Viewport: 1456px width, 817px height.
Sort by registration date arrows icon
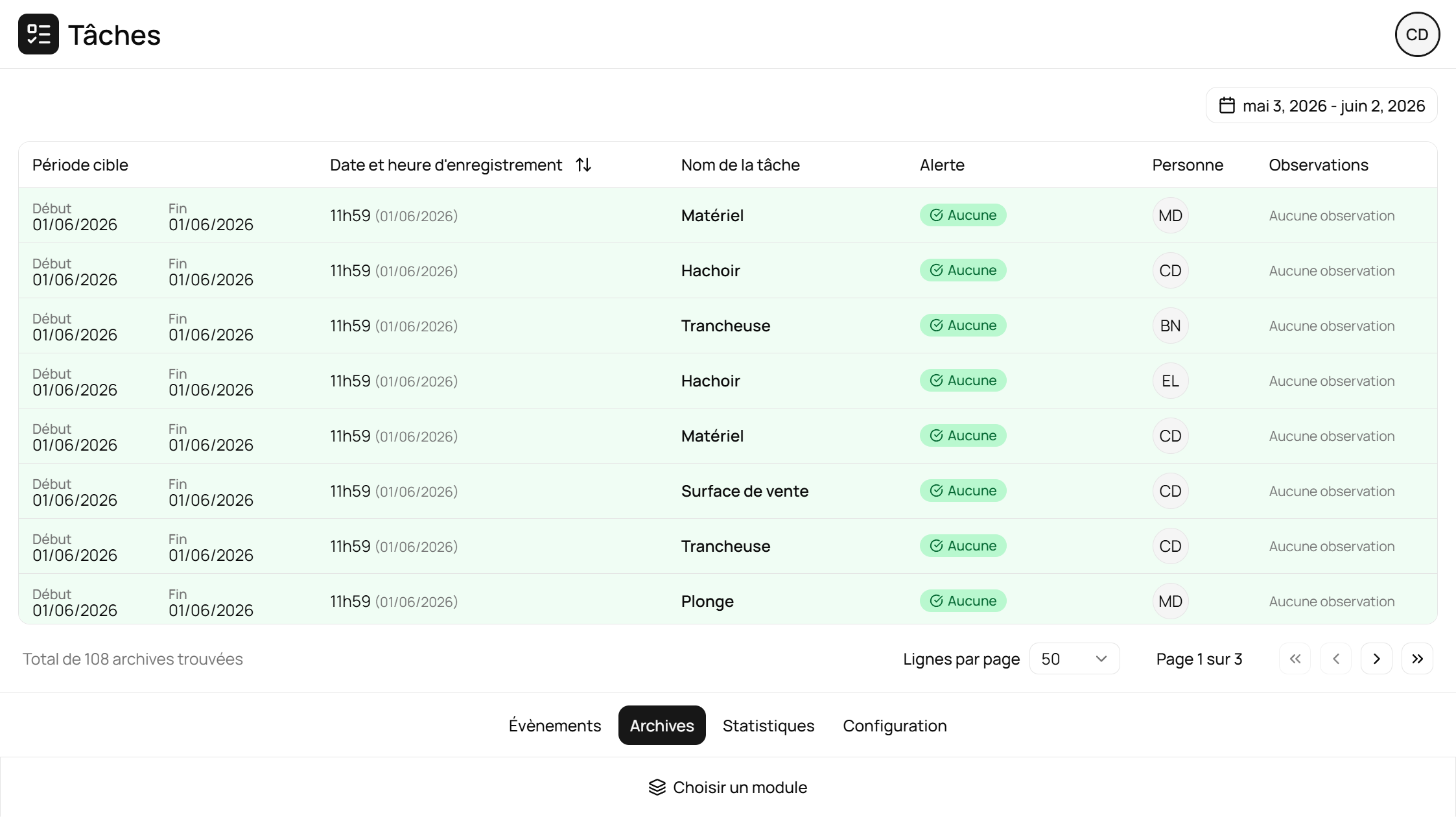click(x=583, y=165)
